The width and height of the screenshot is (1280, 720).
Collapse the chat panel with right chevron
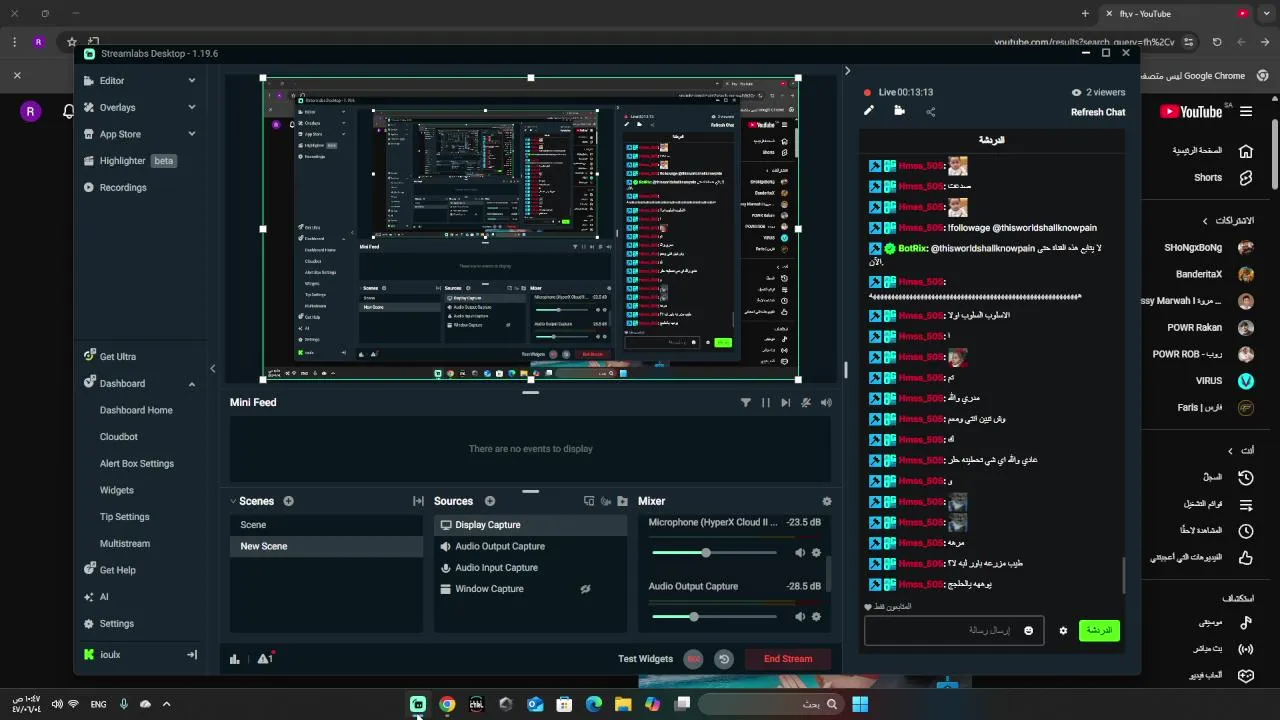click(x=847, y=71)
